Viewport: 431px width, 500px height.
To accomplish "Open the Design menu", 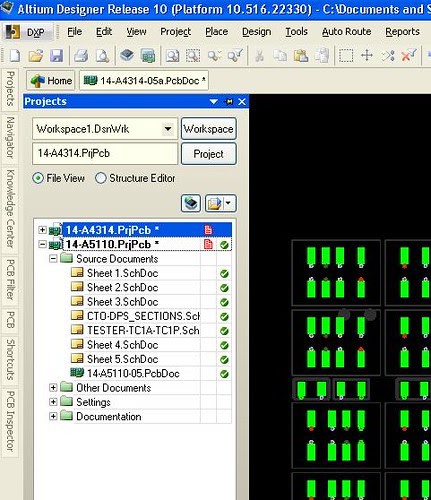I will point(257,32).
